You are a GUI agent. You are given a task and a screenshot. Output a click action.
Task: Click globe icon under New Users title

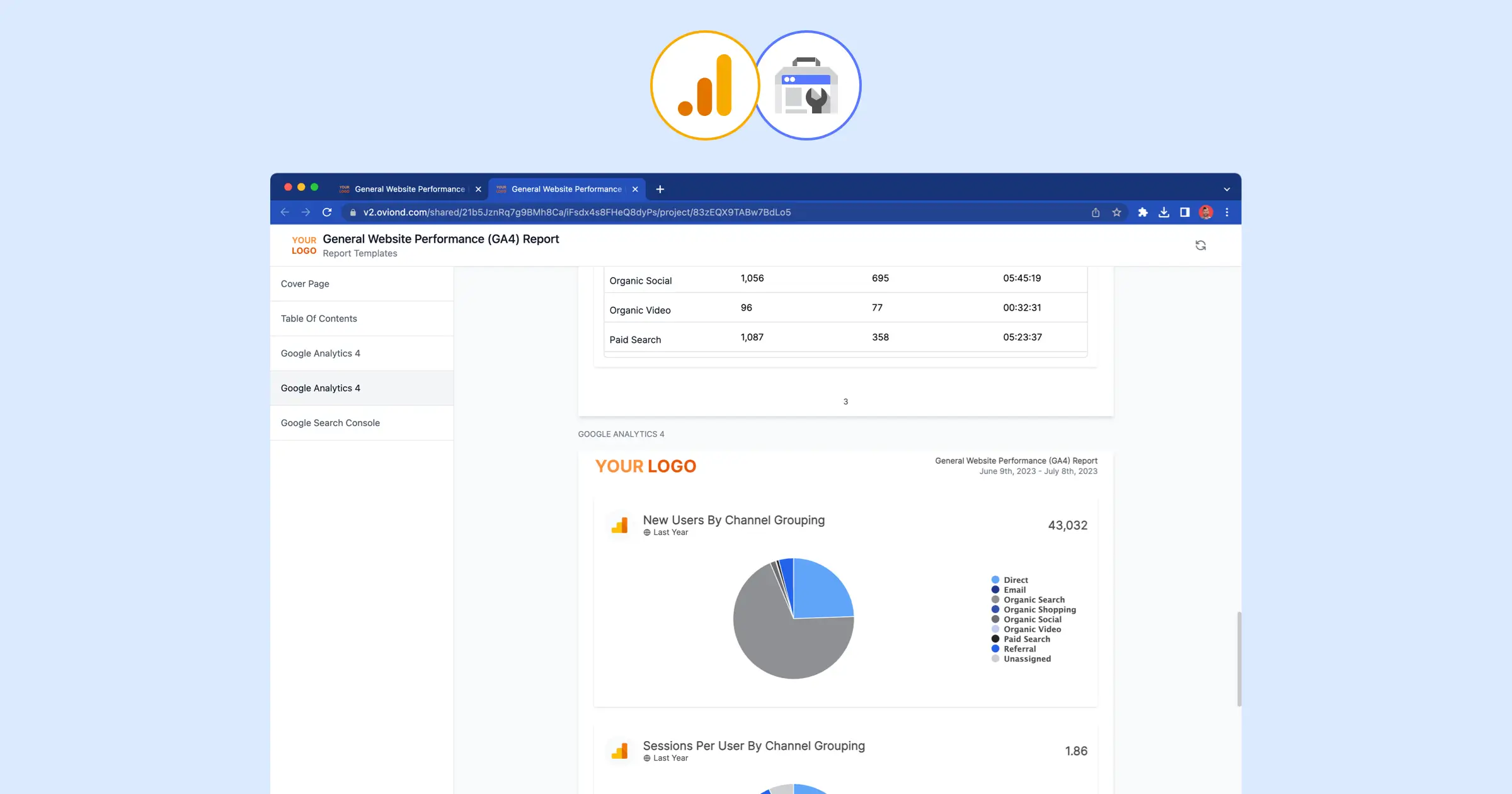pos(647,532)
